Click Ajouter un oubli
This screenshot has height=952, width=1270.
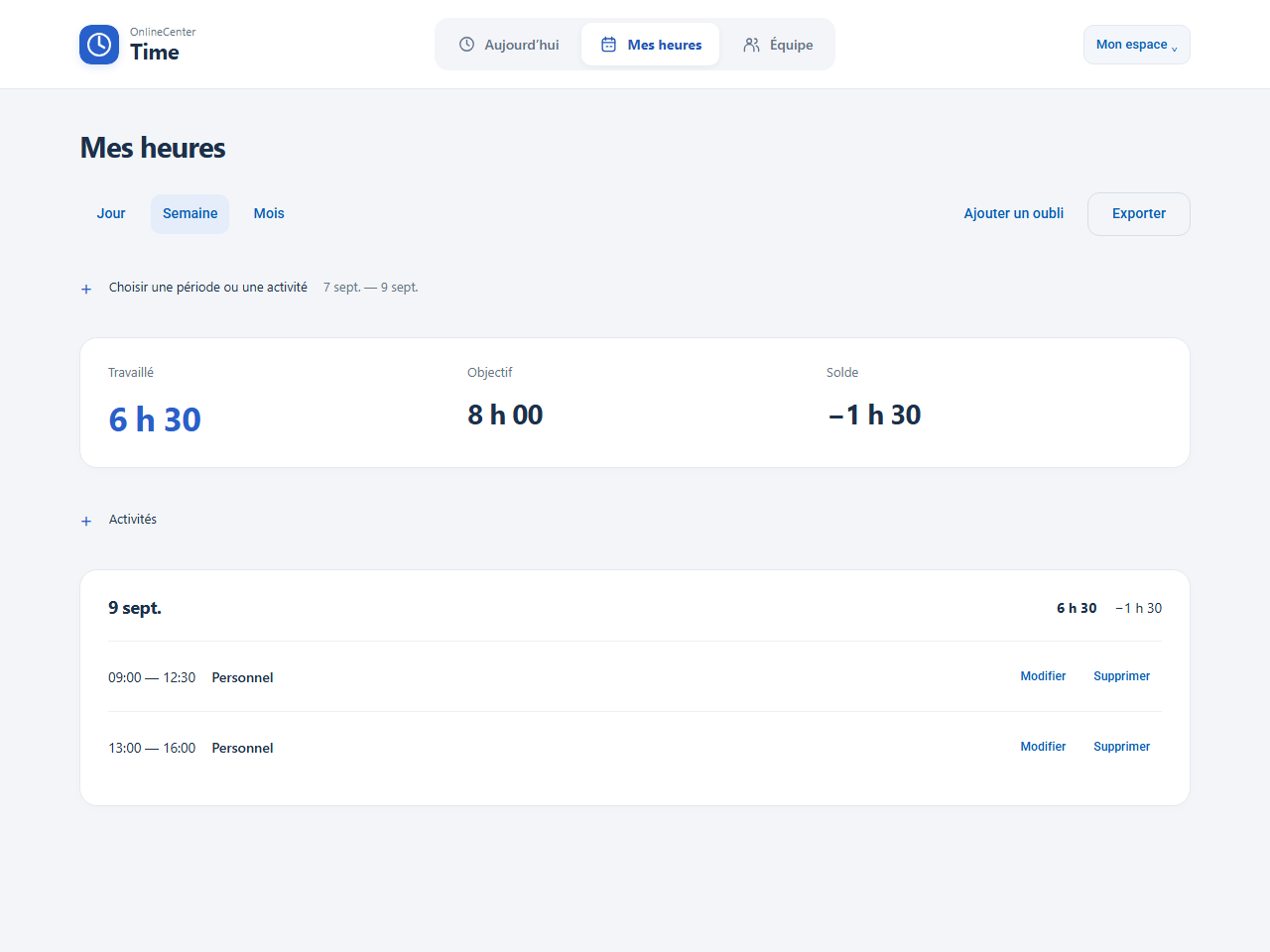1014,214
